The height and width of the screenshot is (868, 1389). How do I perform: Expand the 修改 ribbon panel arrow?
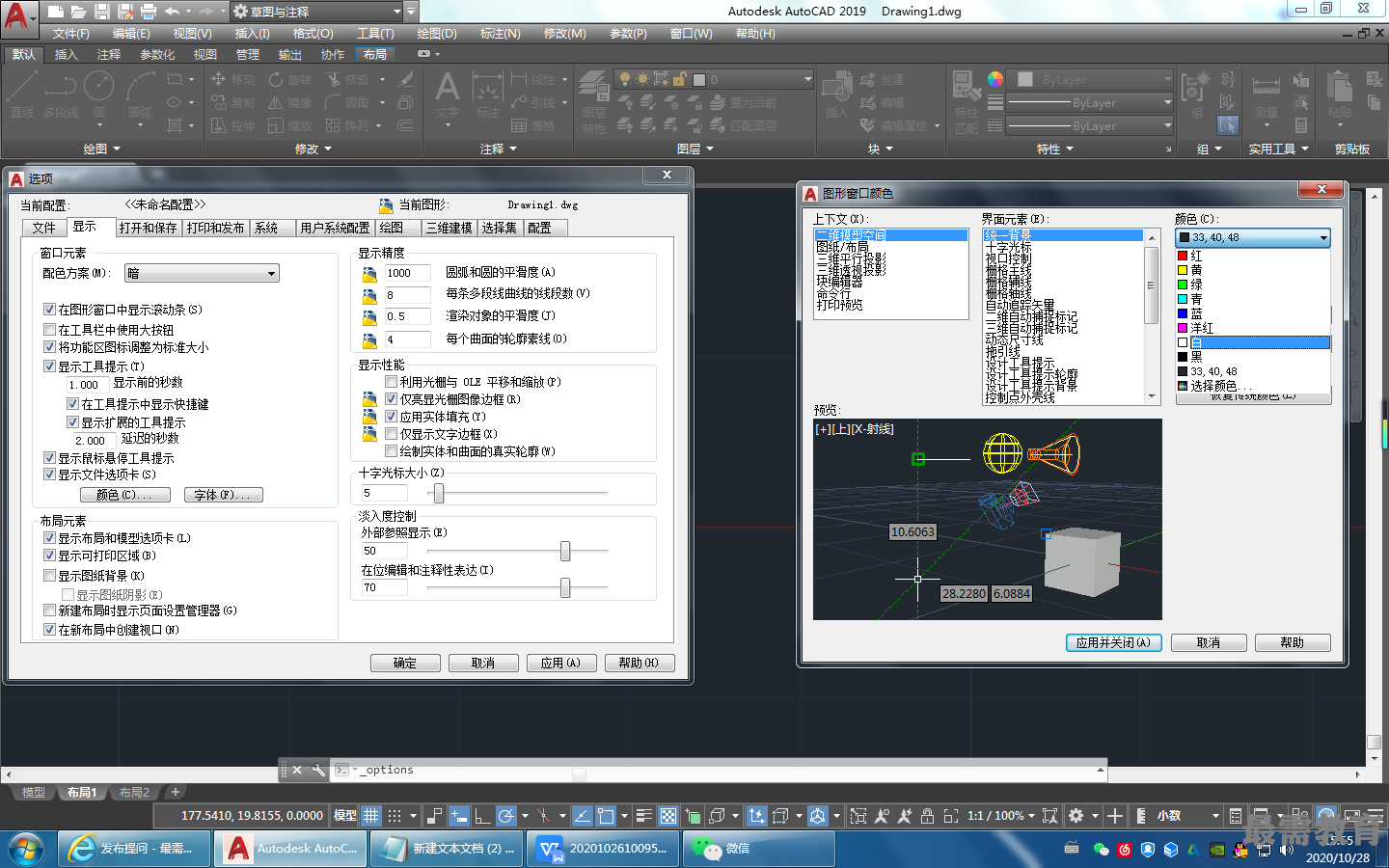coord(328,149)
